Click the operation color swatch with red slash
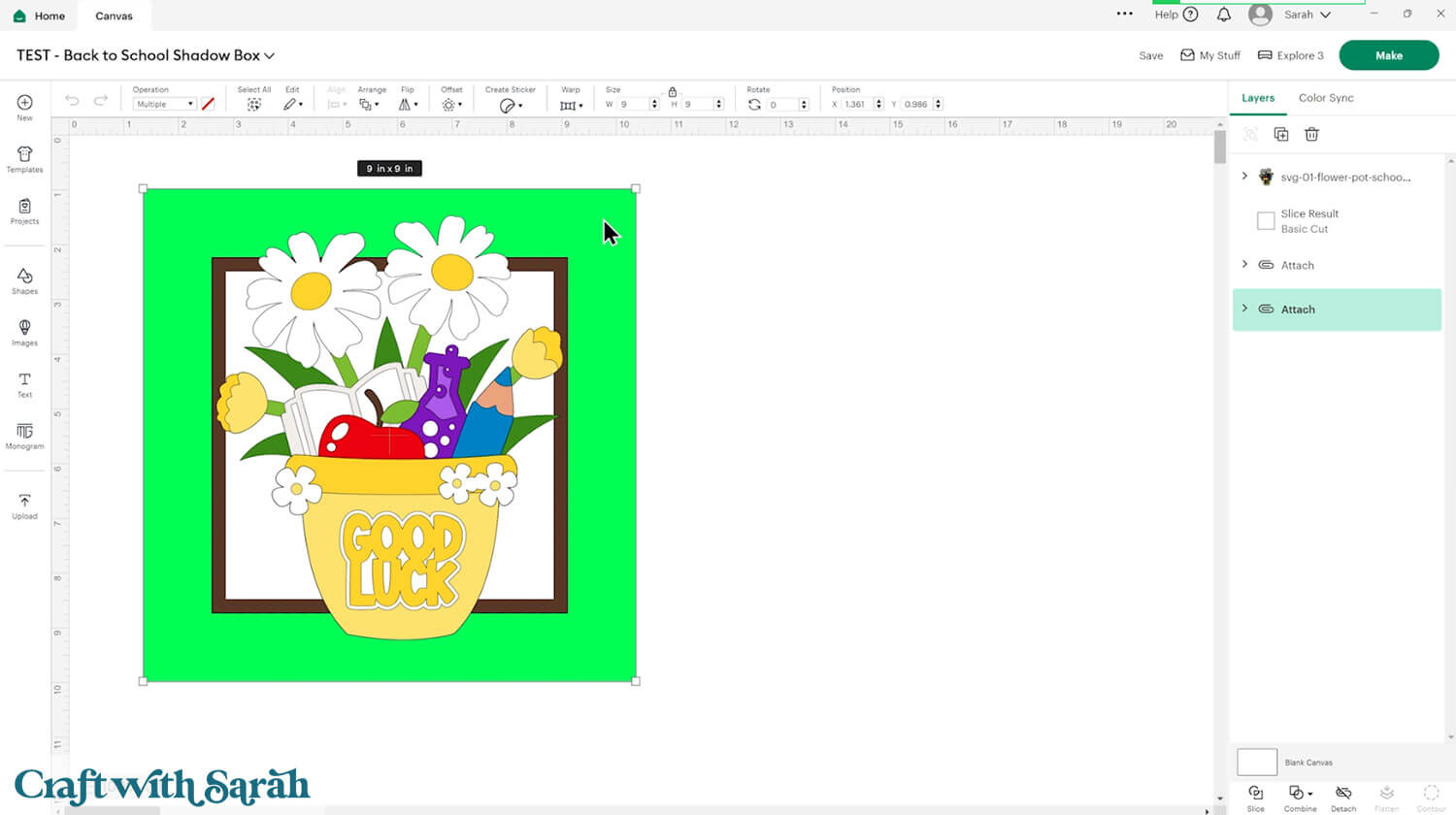The height and width of the screenshot is (815, 1456). pos(208,104)
